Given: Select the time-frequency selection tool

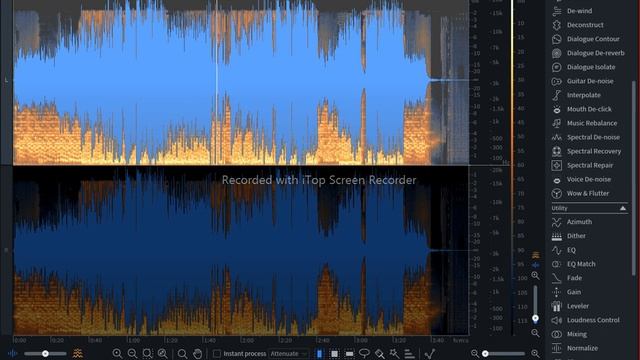Looking at the screenshot, I should [334, 353].
